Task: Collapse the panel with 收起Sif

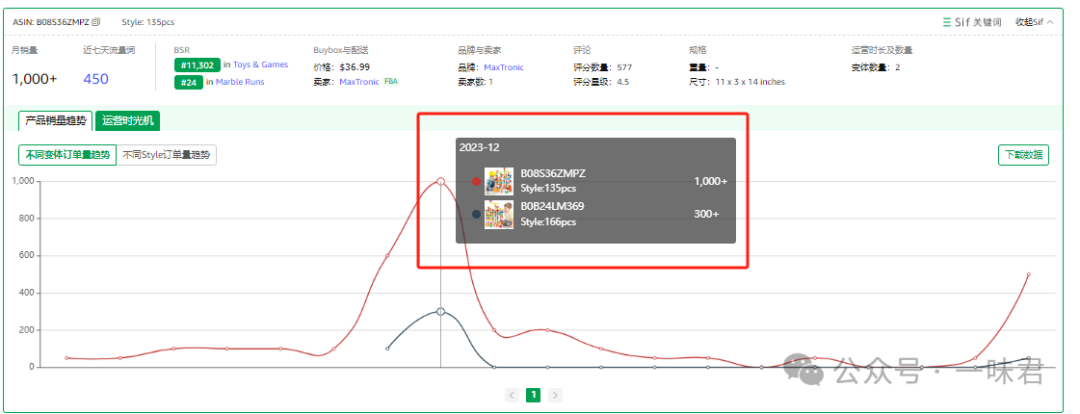Action: point(1034,22)
